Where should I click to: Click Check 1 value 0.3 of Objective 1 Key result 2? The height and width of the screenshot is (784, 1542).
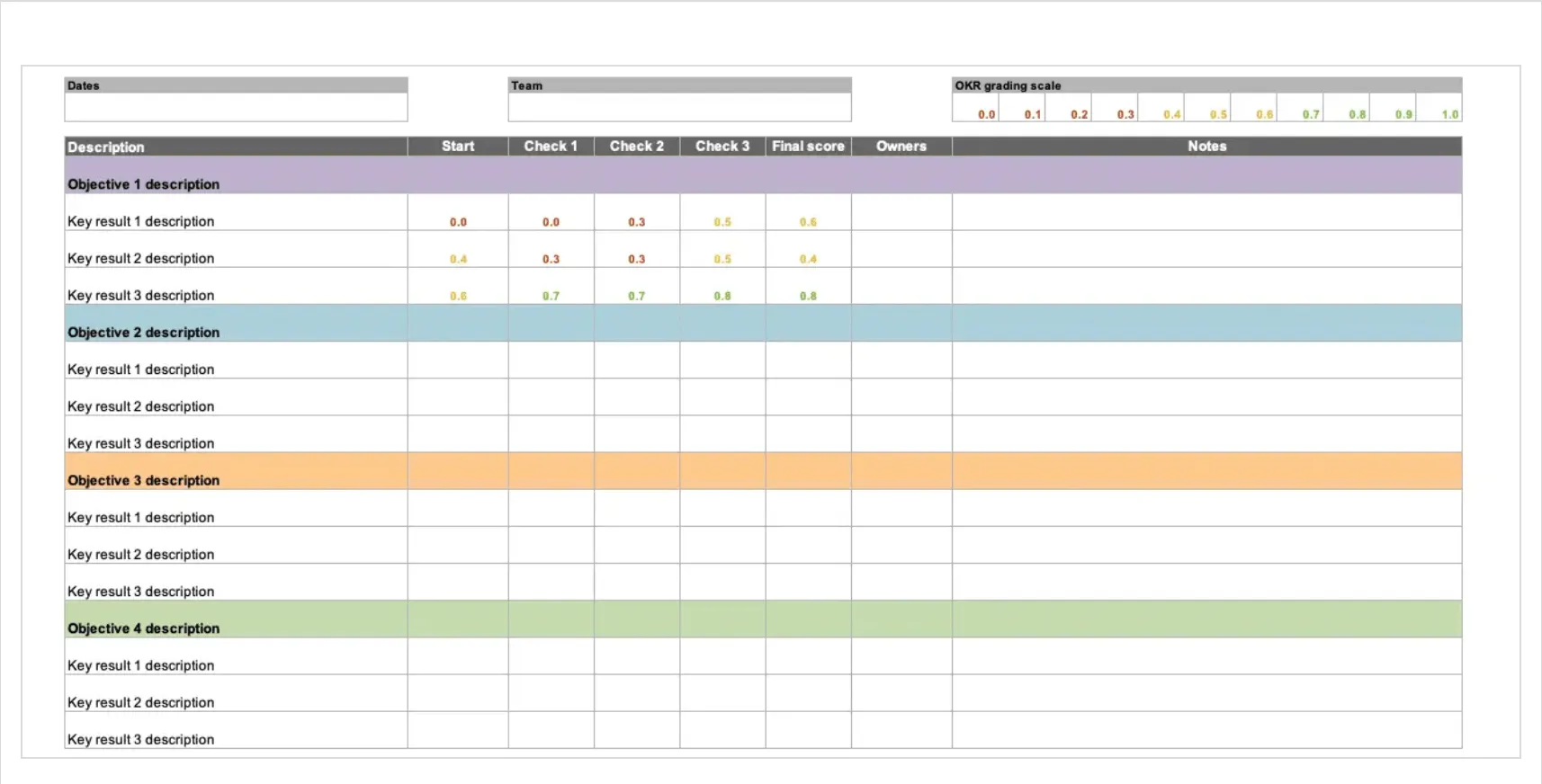click(551, 259)
